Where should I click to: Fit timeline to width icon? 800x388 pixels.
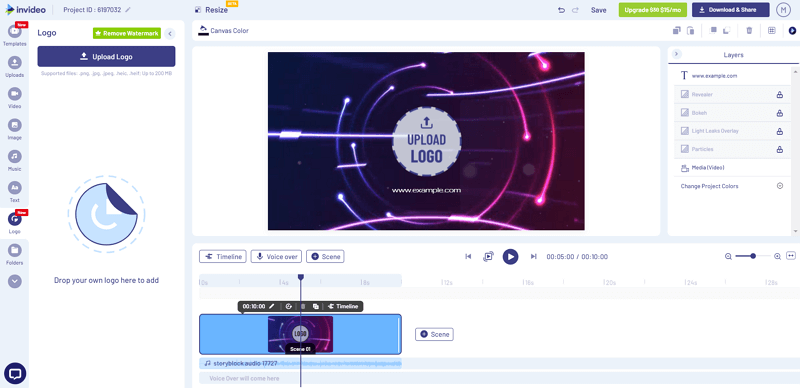[791, 256]
